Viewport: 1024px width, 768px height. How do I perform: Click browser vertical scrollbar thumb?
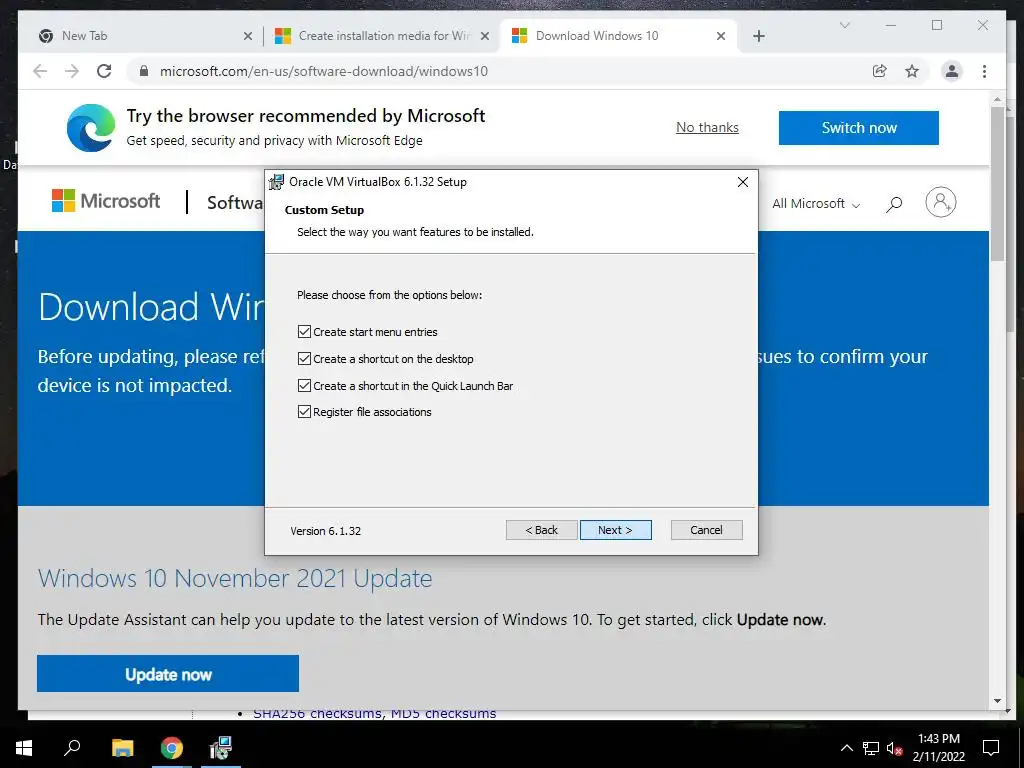click(x=997, y=184)
